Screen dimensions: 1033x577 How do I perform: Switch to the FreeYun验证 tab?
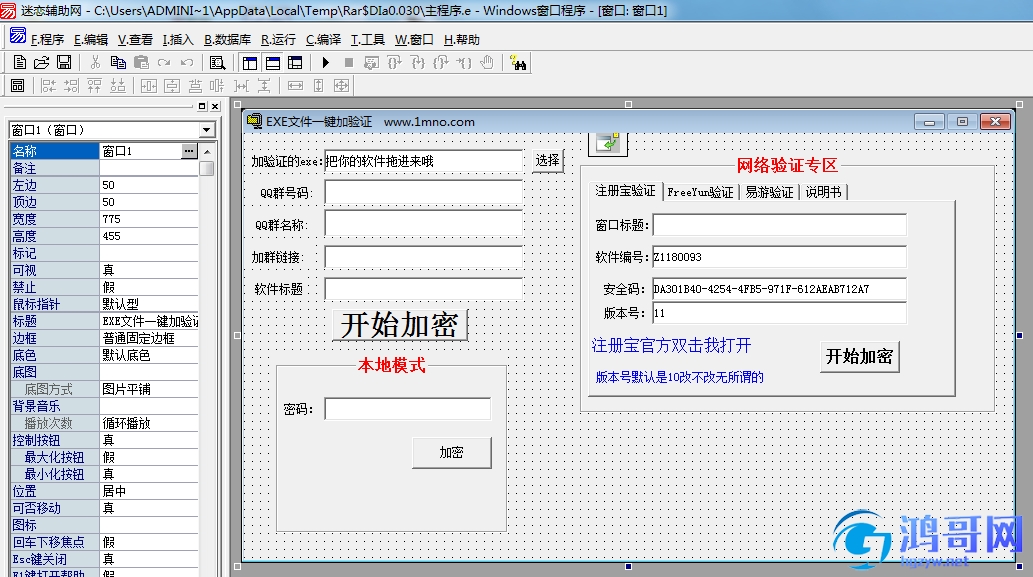coord(700,192)
